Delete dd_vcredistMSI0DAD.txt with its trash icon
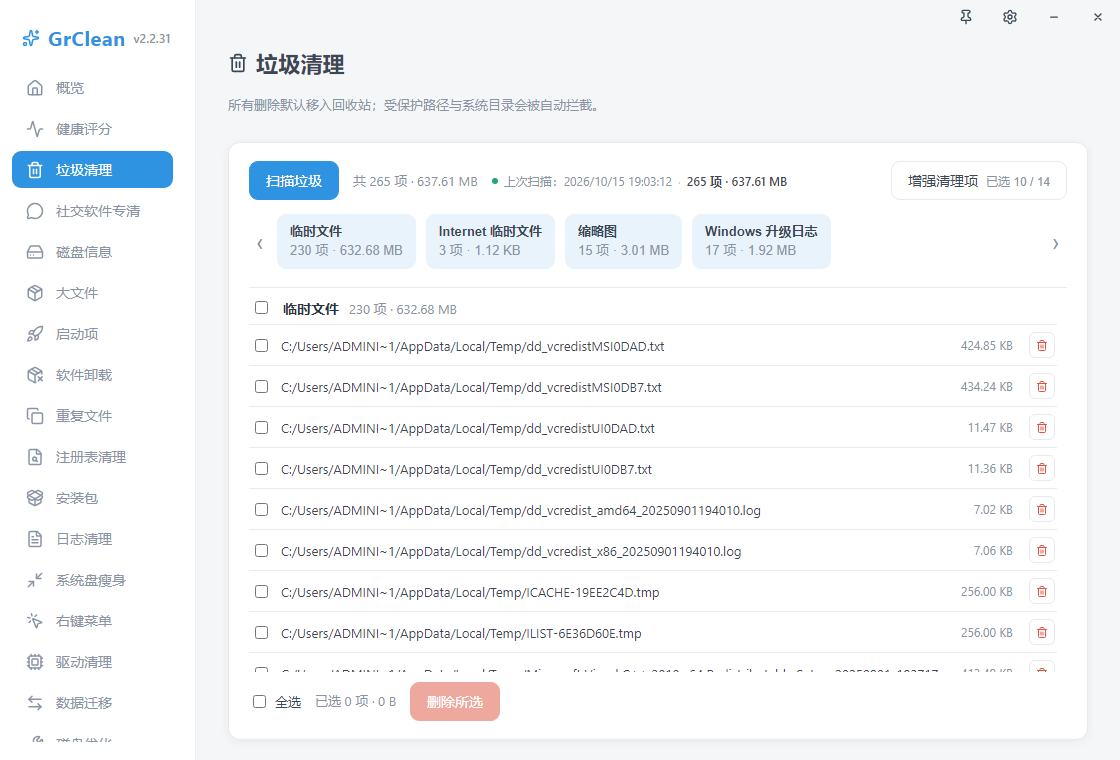This screenshot has height=760, width=1120. 1042,346
